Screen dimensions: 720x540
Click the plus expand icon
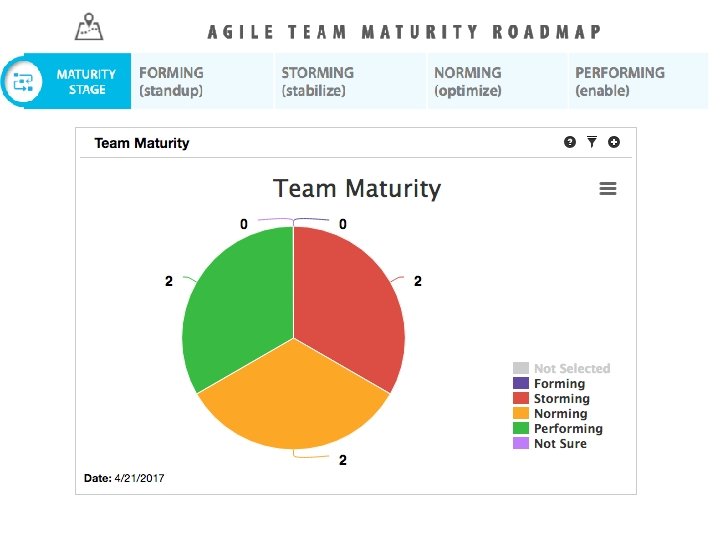tap(614, 142)
